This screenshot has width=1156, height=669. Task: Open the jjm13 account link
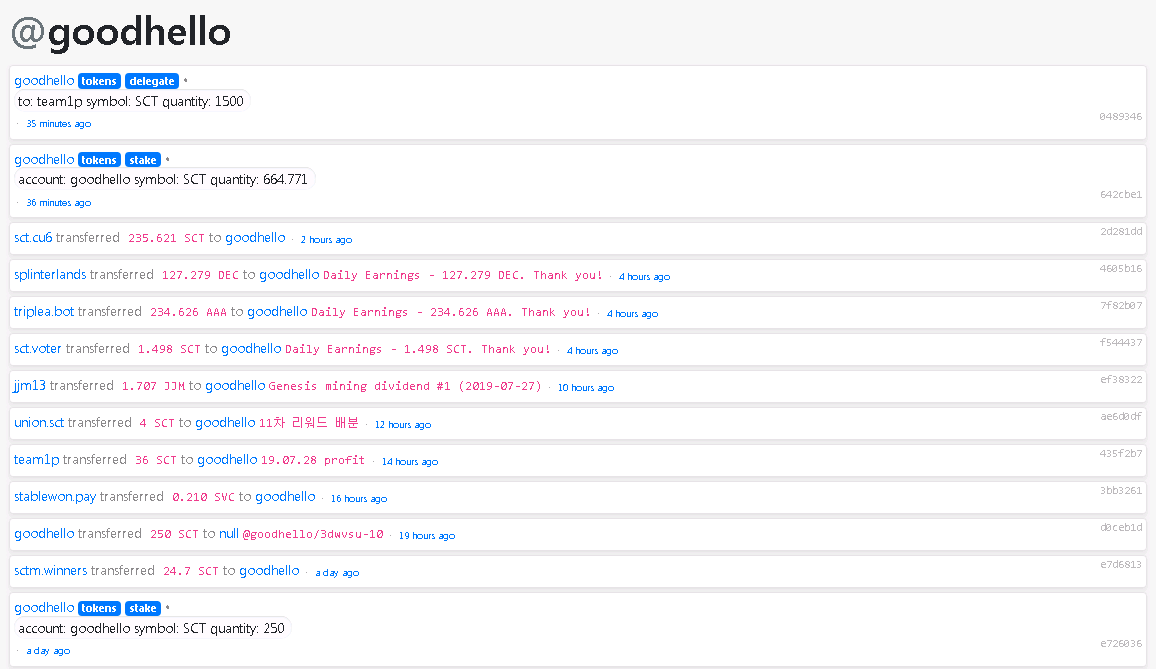[29, 385]
